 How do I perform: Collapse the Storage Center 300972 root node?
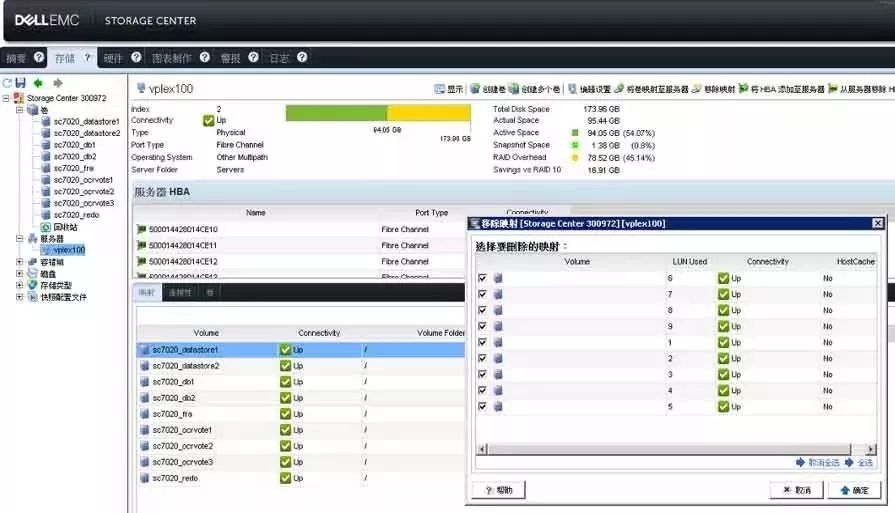click(x=6, y=98)
